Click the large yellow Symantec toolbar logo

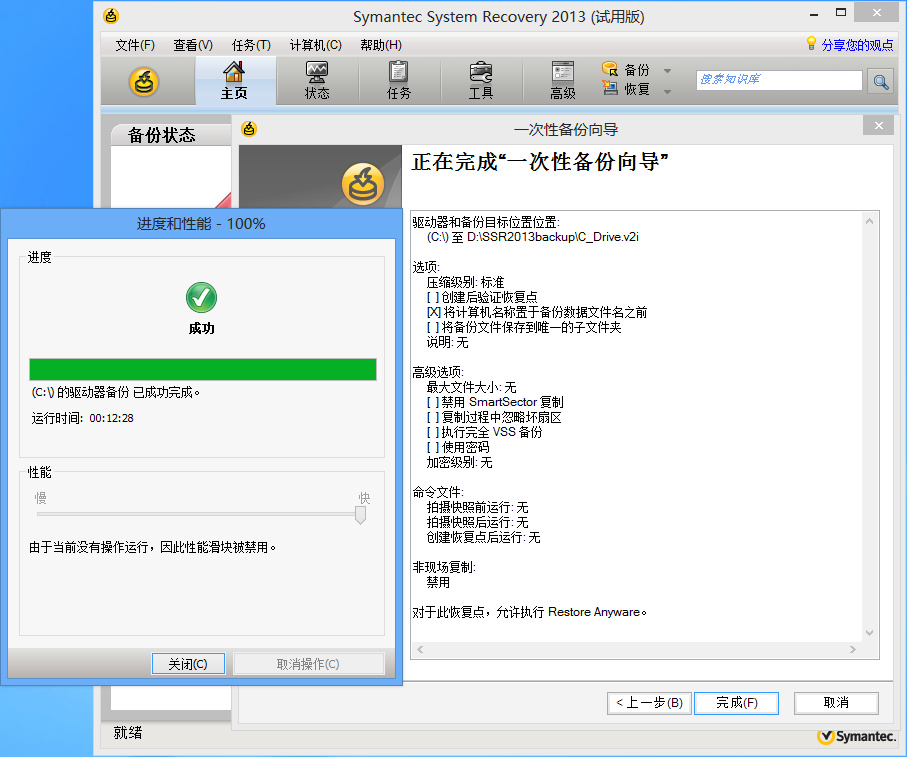(143, 82)
